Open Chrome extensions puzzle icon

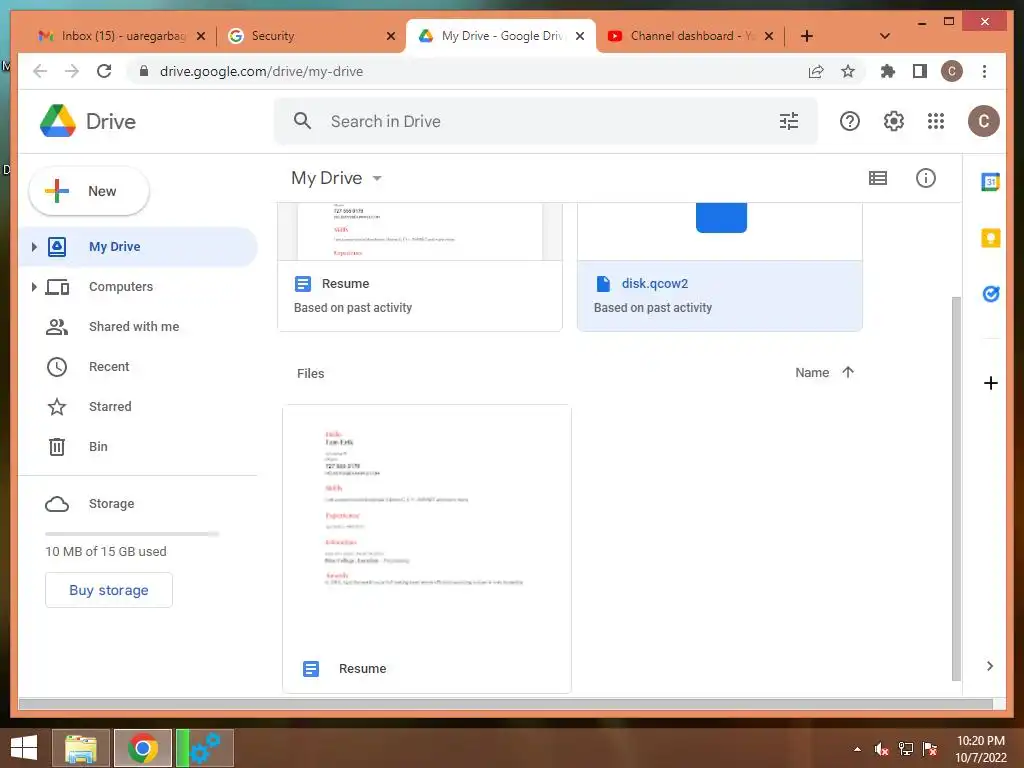pyautogui.click(x=888, y=71)
